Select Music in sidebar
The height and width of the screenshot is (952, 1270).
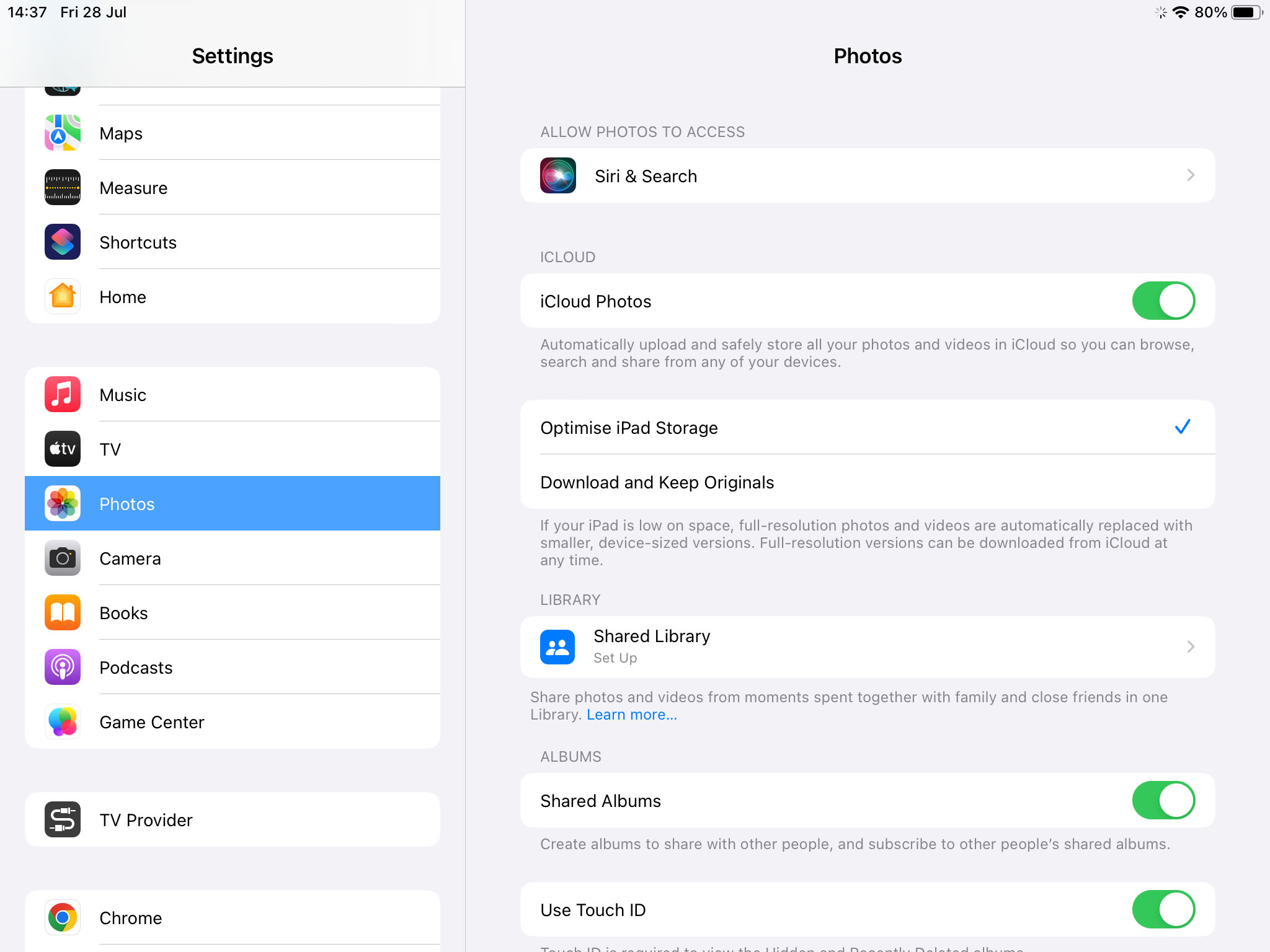[233, 394]
